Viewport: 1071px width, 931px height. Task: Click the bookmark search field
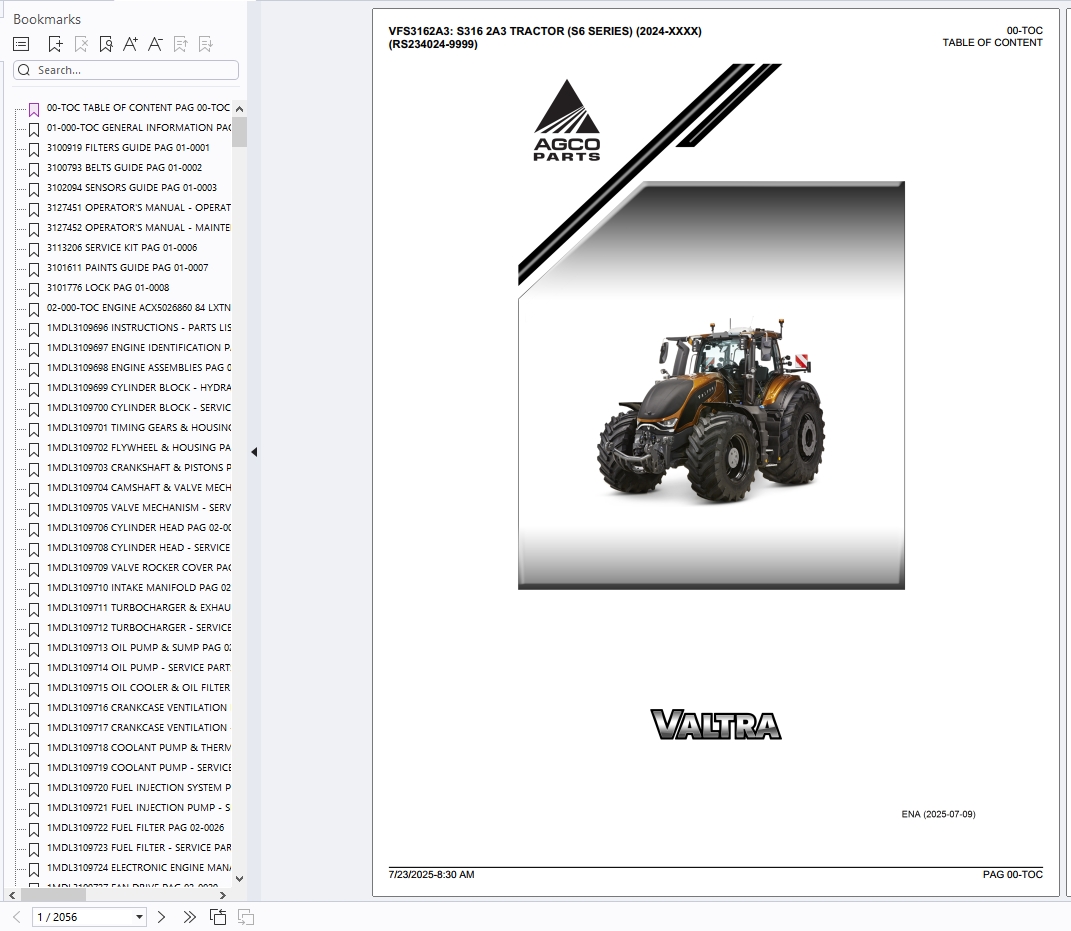(x=126, y=70)
